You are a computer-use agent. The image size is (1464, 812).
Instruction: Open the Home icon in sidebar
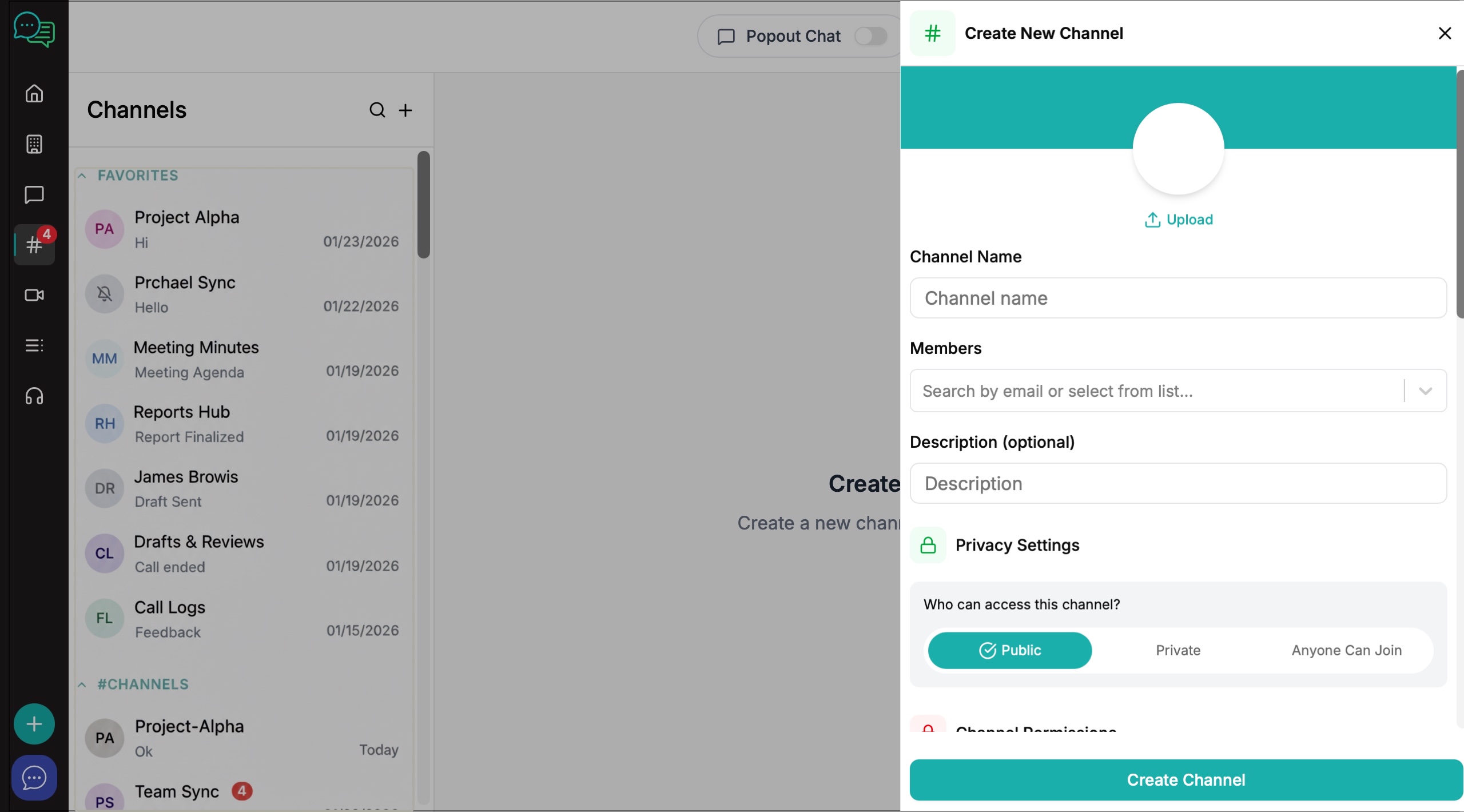coord(34,93)
